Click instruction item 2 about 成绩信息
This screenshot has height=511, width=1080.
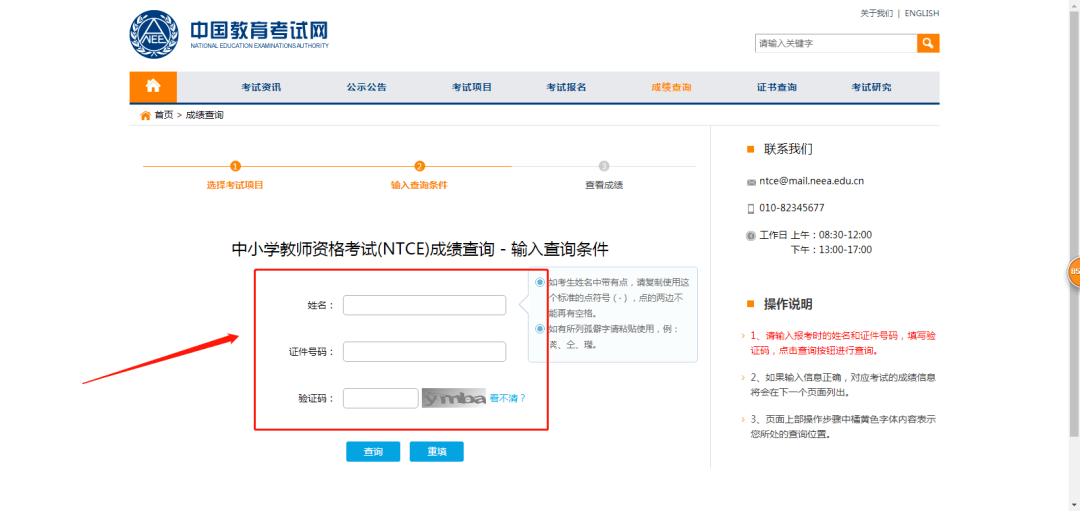tap(843, 385)
